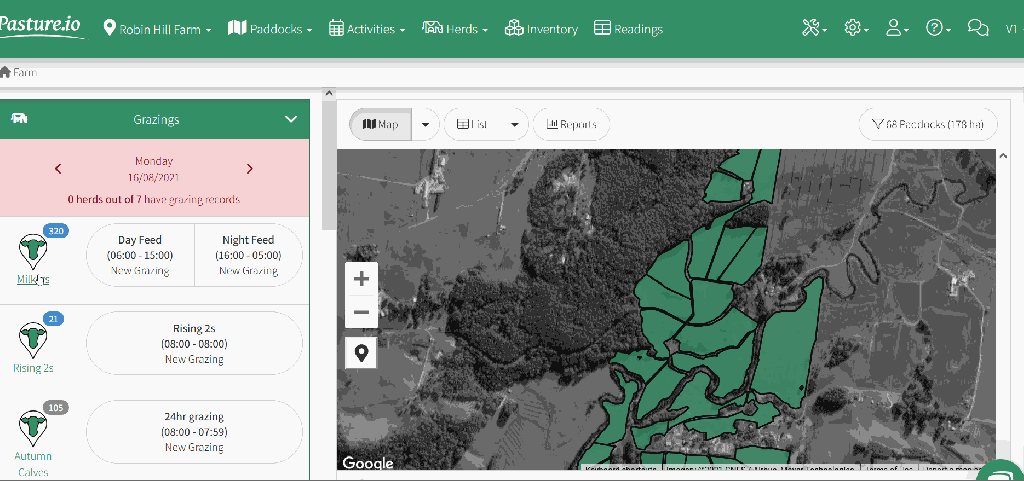Select the Milking Night Feed grazing
Image resolution: width=1024 pixels, height=481 pixels.
[x=248, y=255]
